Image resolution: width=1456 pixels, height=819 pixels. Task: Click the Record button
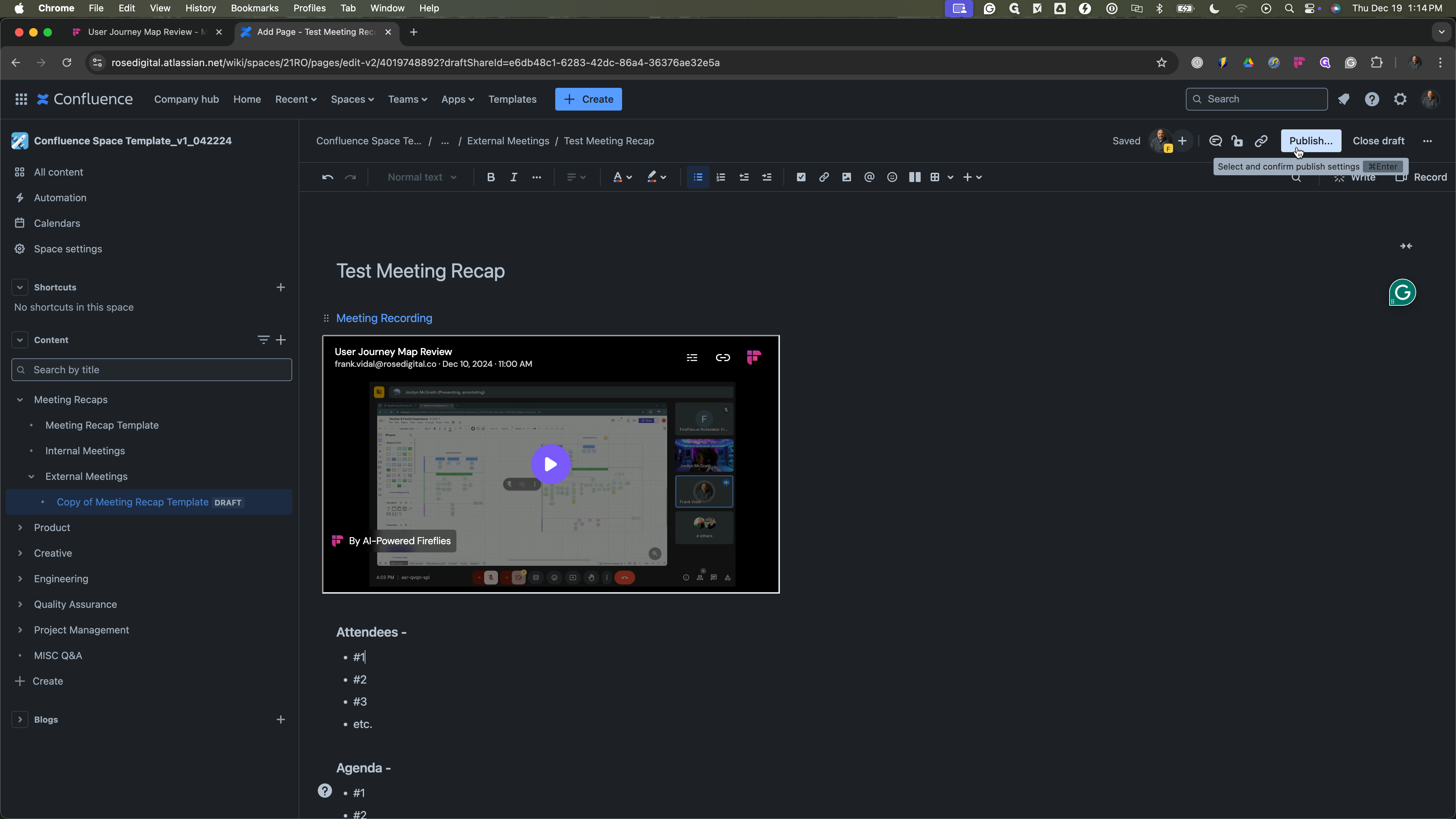[1422, 177]
